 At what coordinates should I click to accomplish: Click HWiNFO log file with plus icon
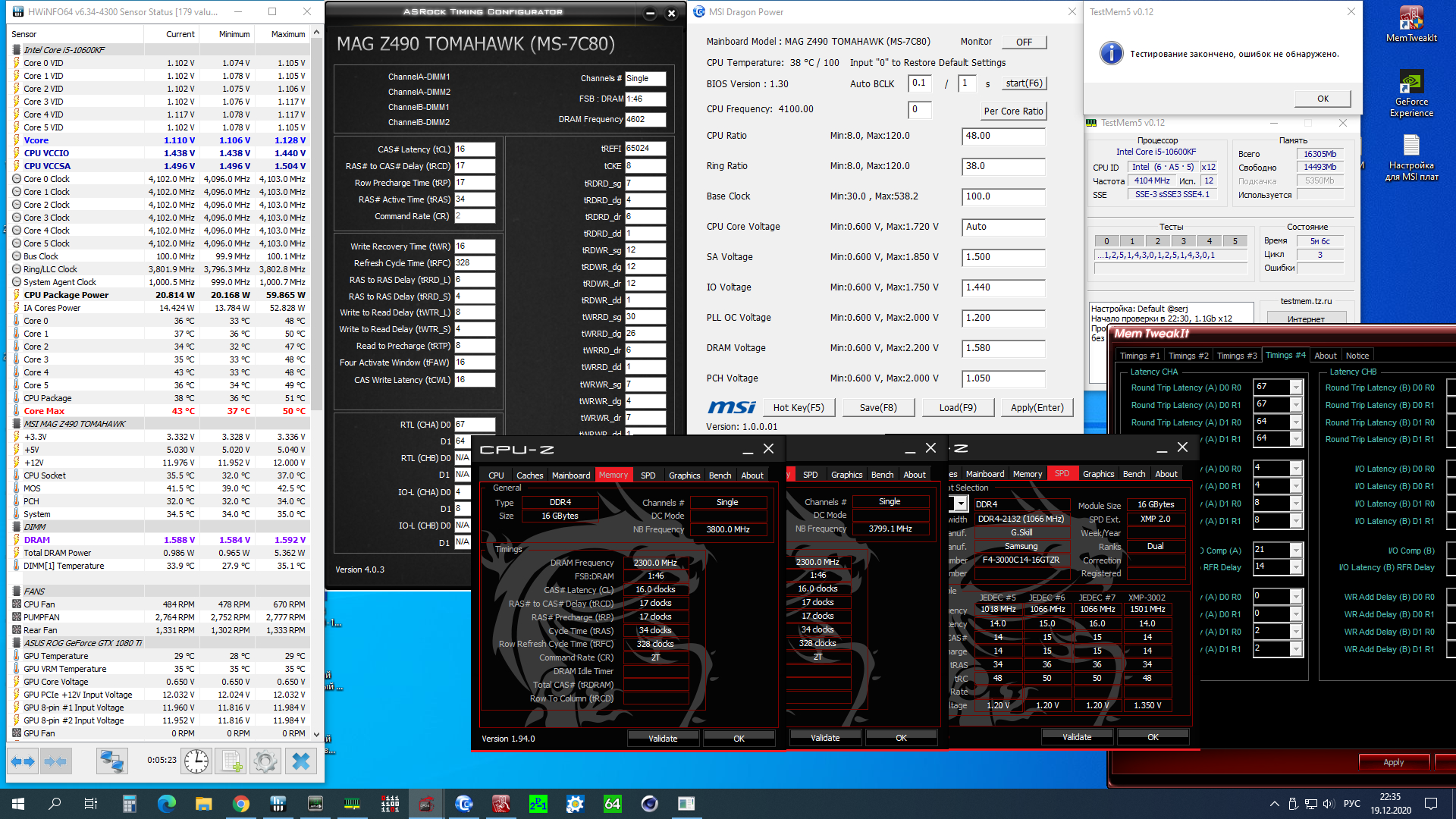pos(231,761)
